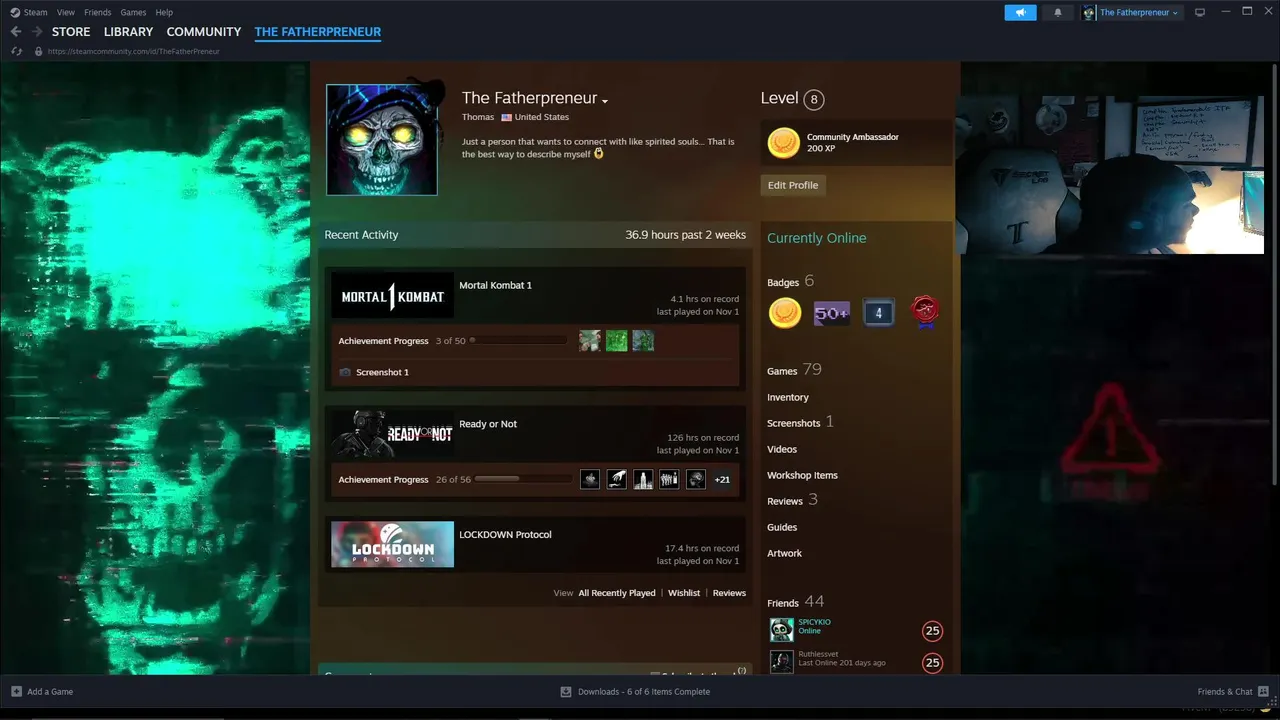Click the Community Ambassador gold coin badge

click(x=783, y=143)
